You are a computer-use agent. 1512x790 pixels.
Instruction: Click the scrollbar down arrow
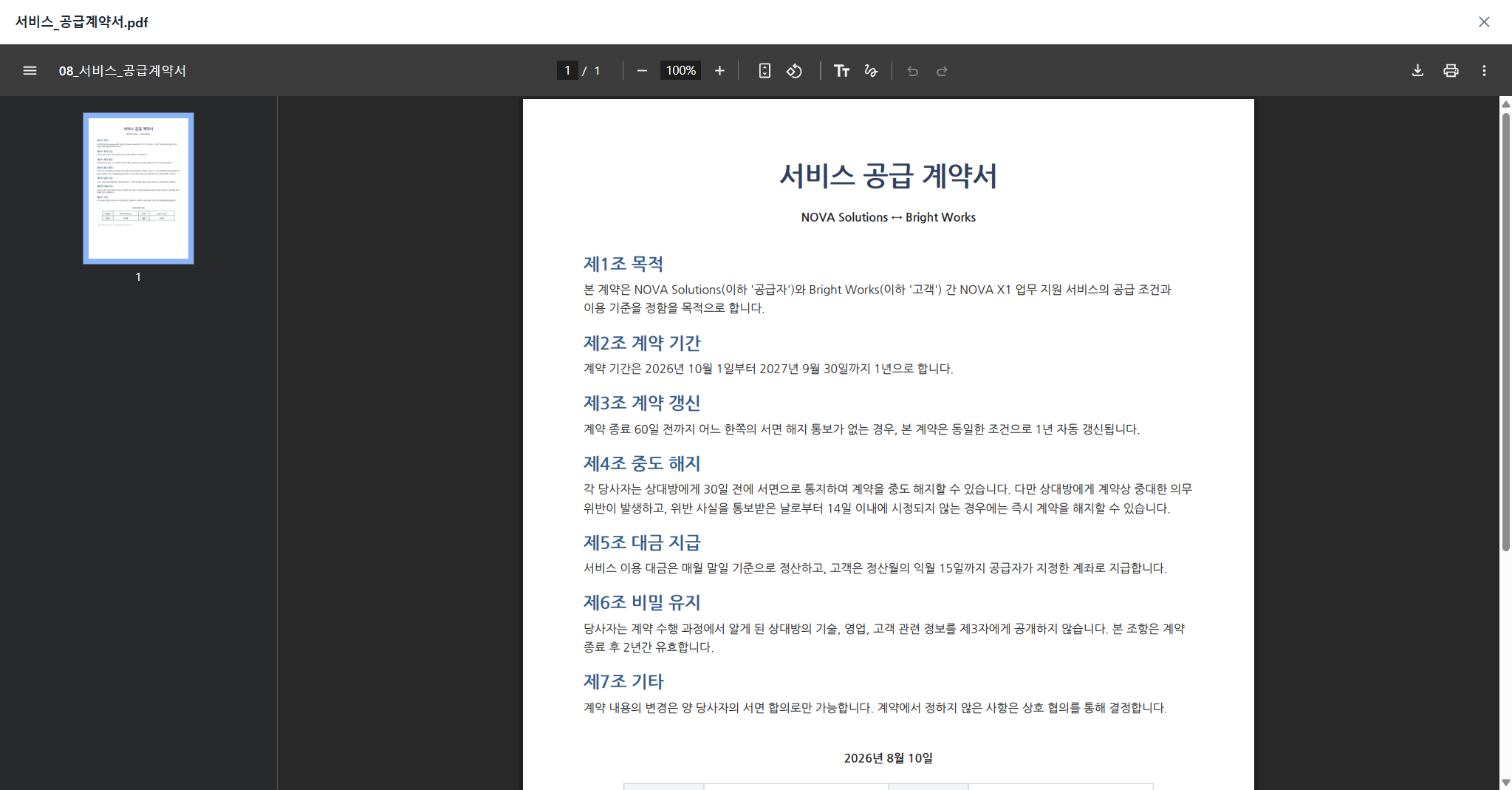tap(1506, 783)
